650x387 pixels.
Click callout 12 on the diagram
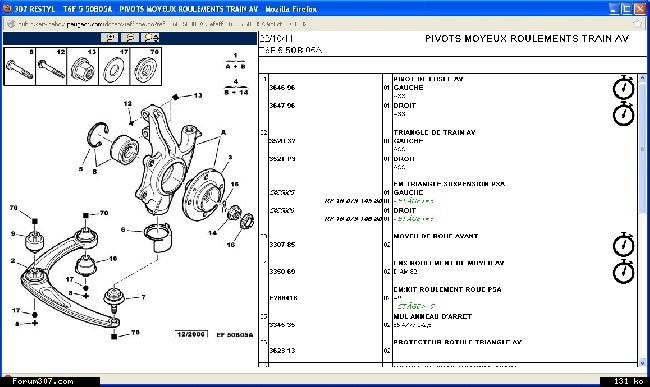(x=128, y=104)
